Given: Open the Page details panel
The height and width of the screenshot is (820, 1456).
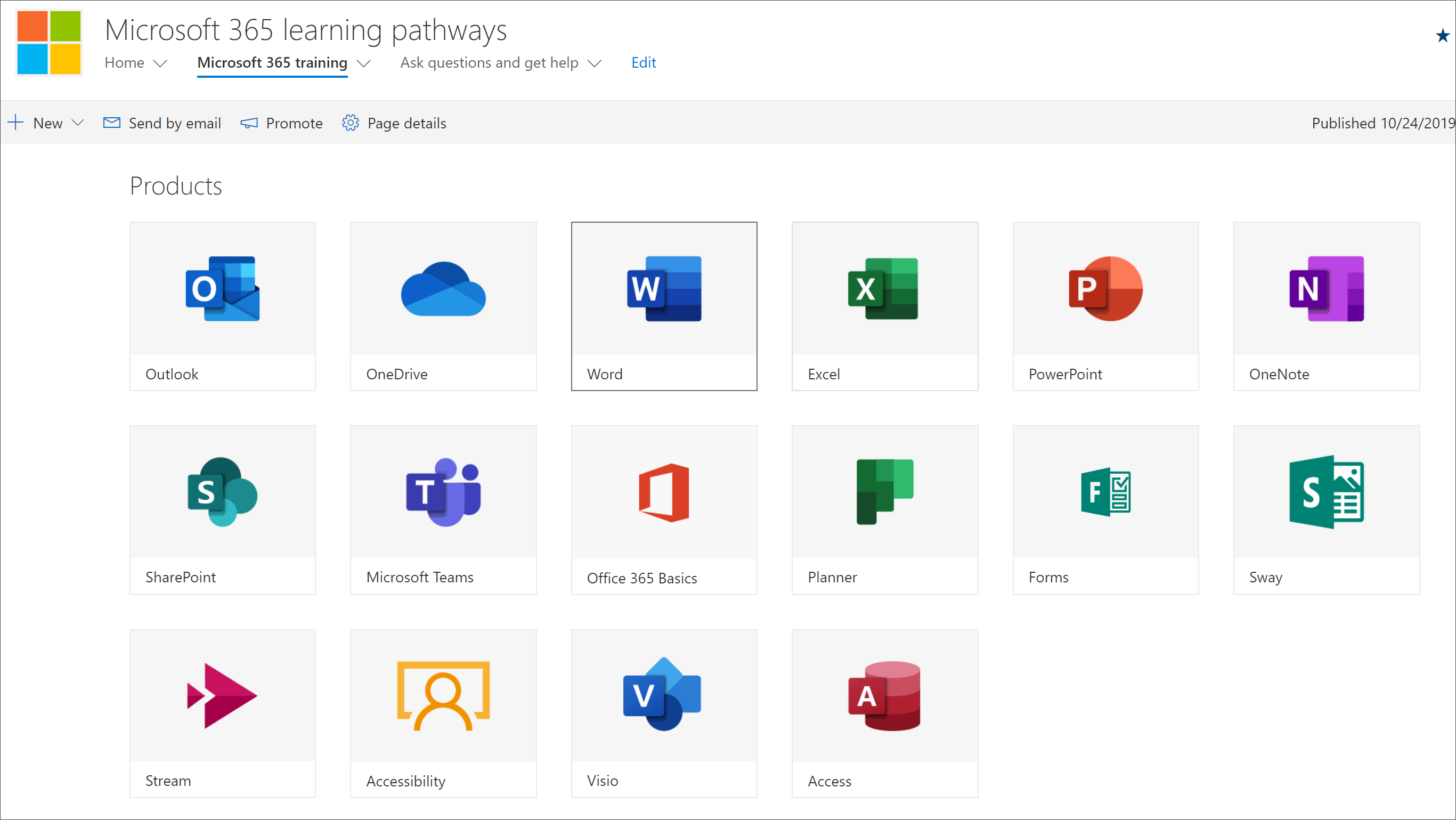Looking at the screenshot, I should pyautogui.click(x=394, y=122).
